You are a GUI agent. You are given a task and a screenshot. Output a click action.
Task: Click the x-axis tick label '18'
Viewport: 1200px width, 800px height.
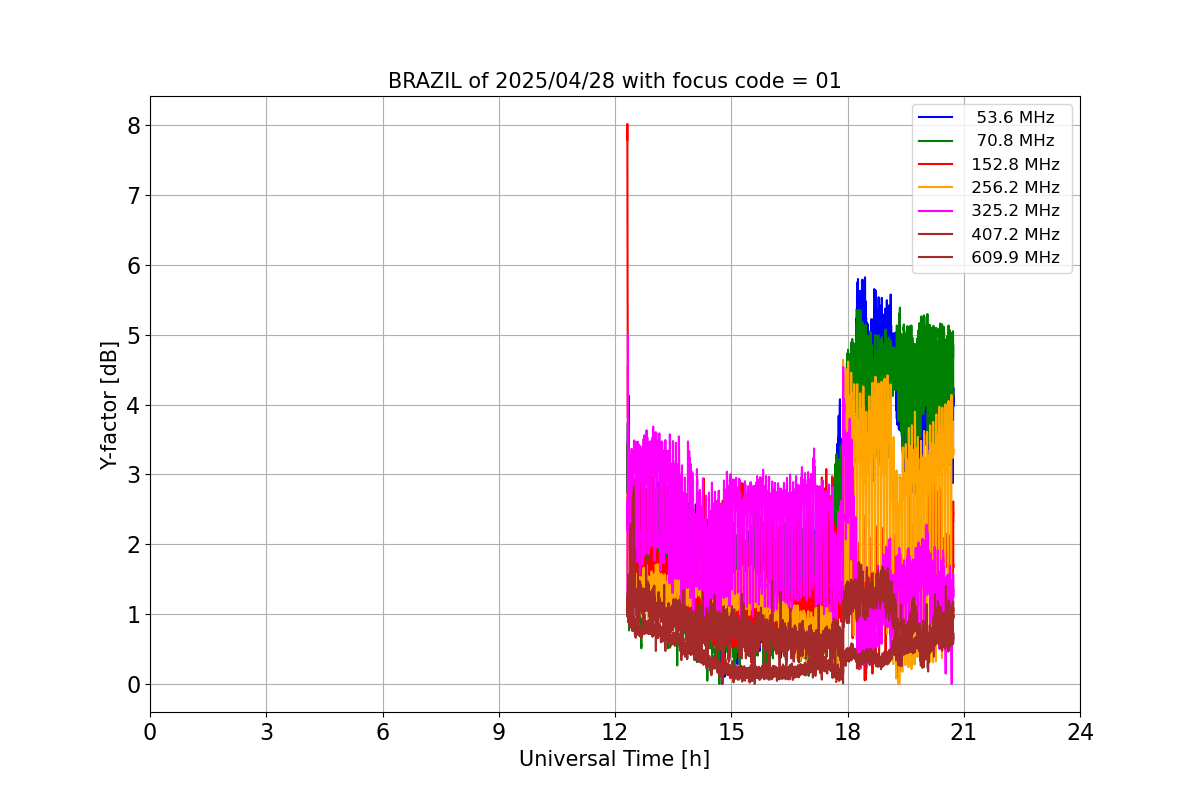[x=848, y=733]
